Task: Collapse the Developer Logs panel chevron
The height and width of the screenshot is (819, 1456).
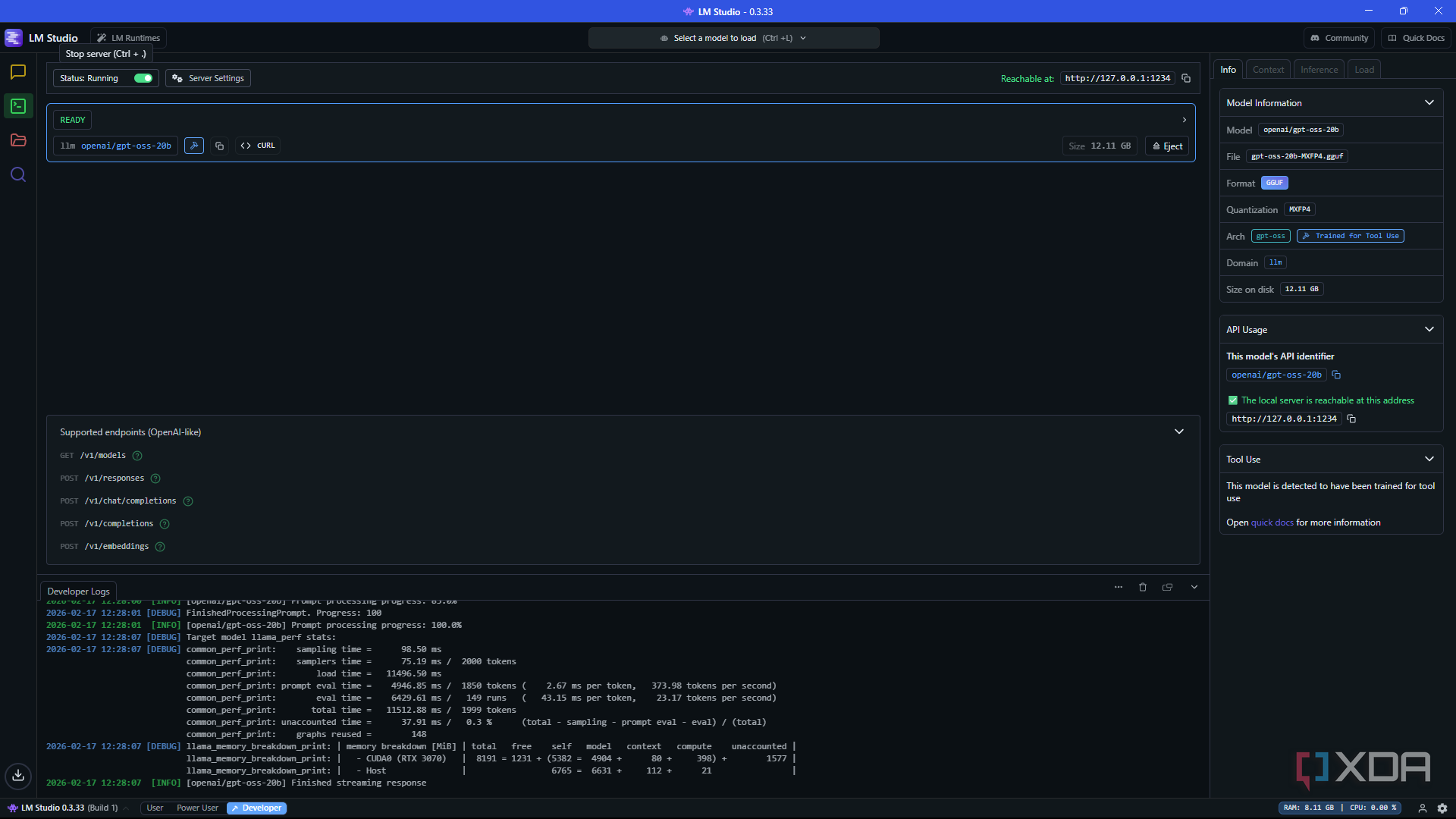Action: pyautogui.click(x=1194, y=587)
